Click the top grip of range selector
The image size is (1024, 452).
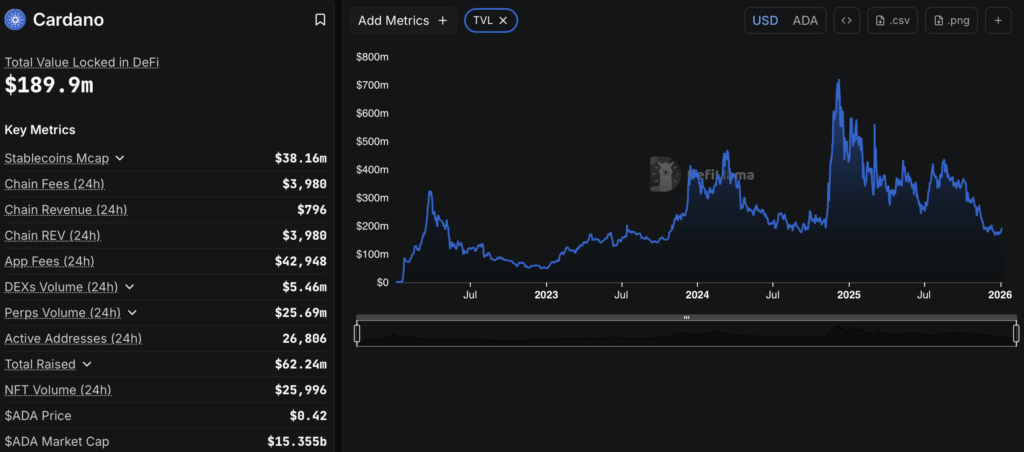coord(686,317)
